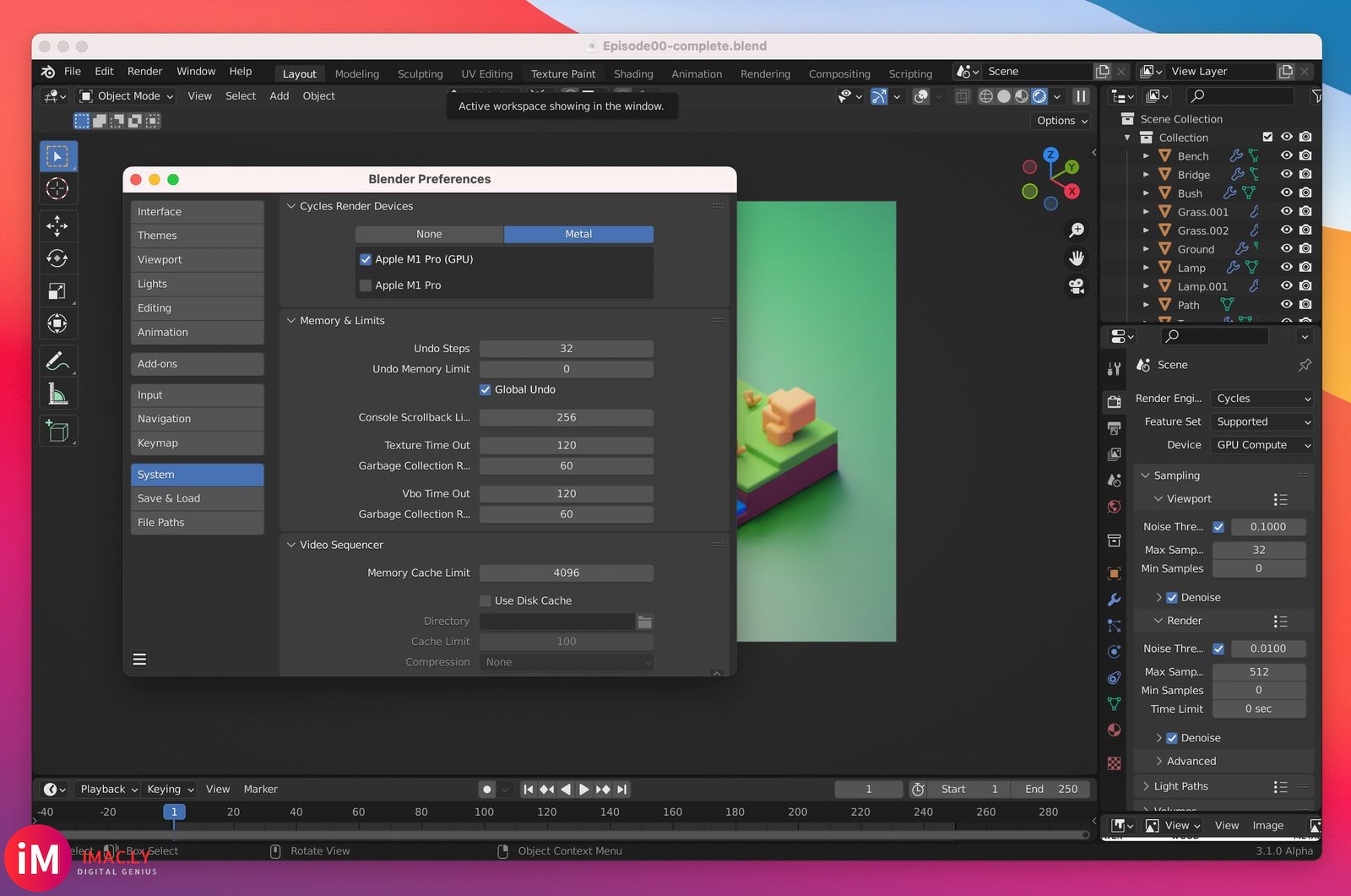Collapse the Memory & Limits panel
Screen dimensions: 1351x896
291,321
